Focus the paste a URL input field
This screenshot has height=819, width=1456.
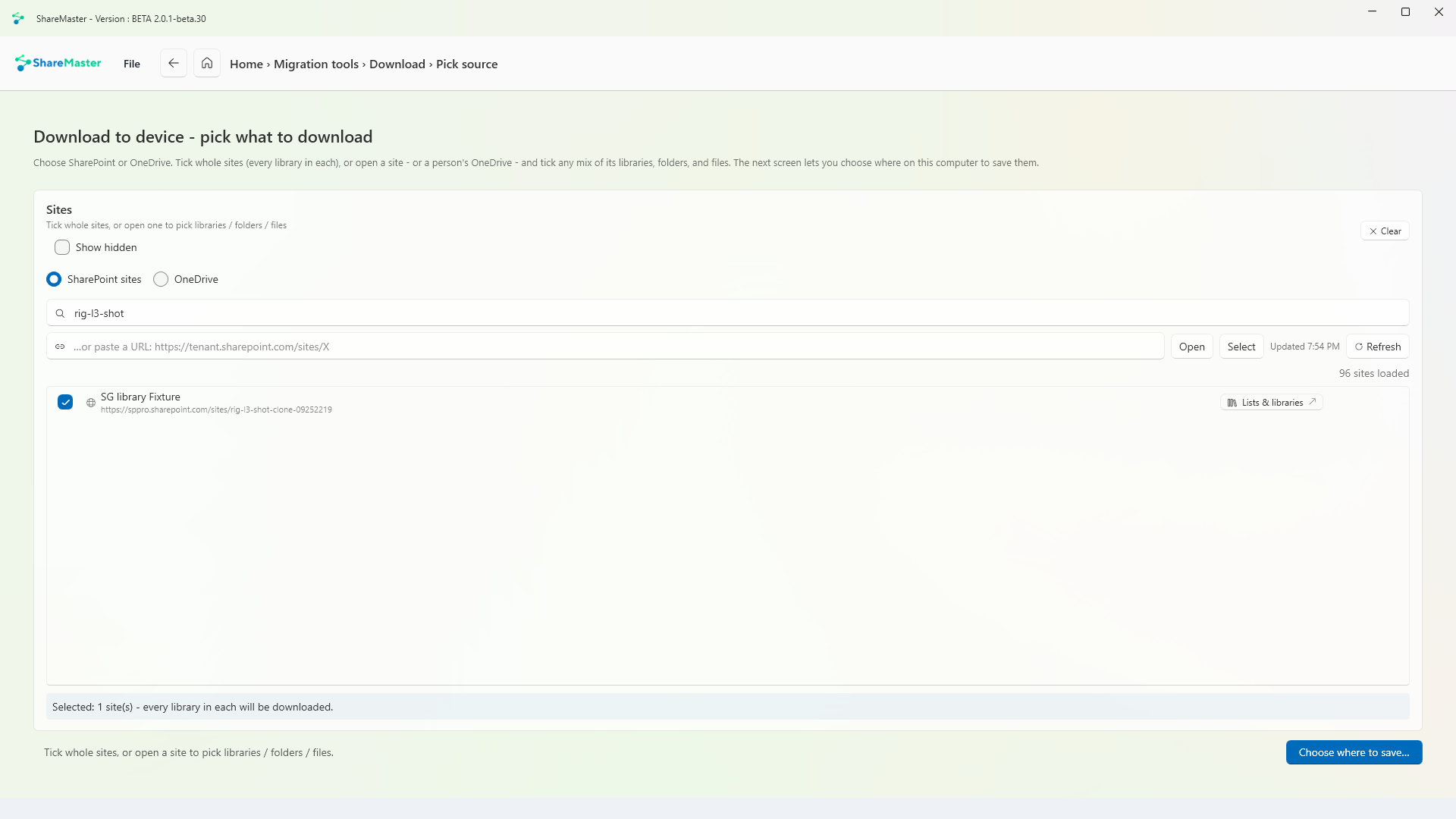[605, 347]
